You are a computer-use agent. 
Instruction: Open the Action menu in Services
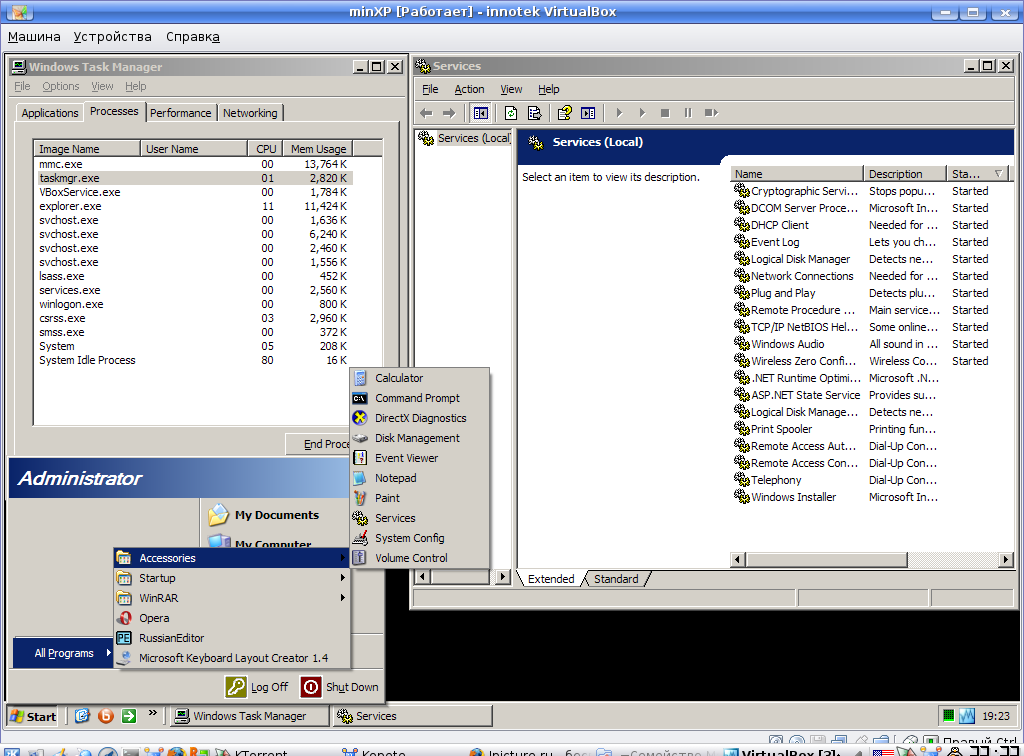(469, 89)
